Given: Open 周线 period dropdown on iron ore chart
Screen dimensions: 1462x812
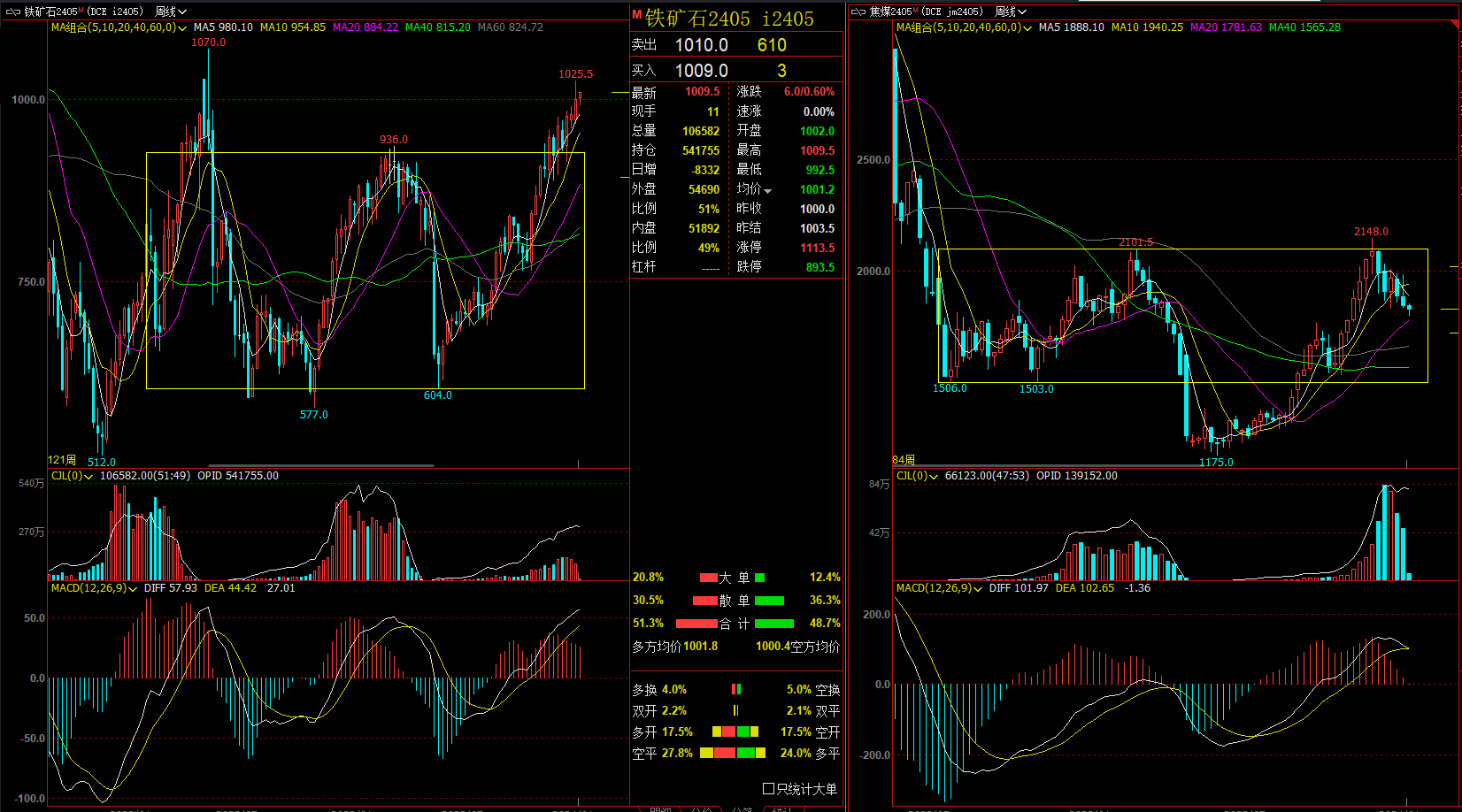Looking at the screenshot, I should pyautogui.click(x=171, y=11).
